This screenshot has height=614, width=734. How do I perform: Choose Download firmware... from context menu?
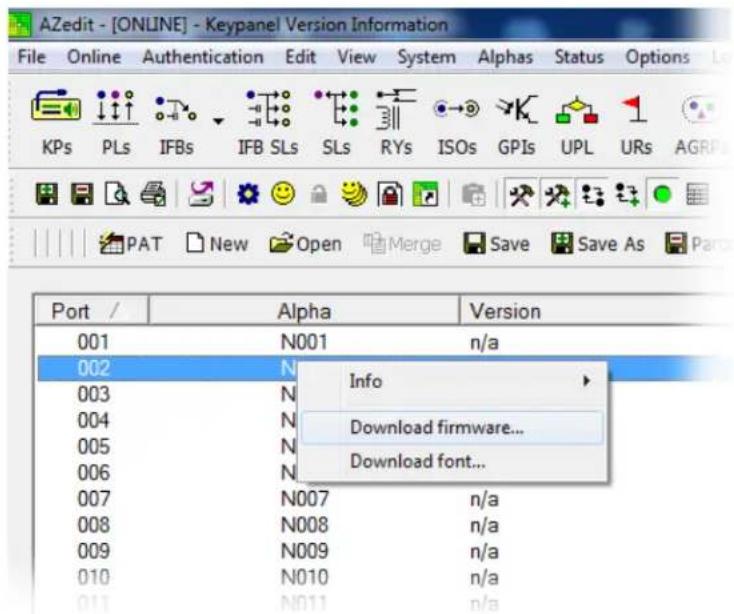coord(452,427)
